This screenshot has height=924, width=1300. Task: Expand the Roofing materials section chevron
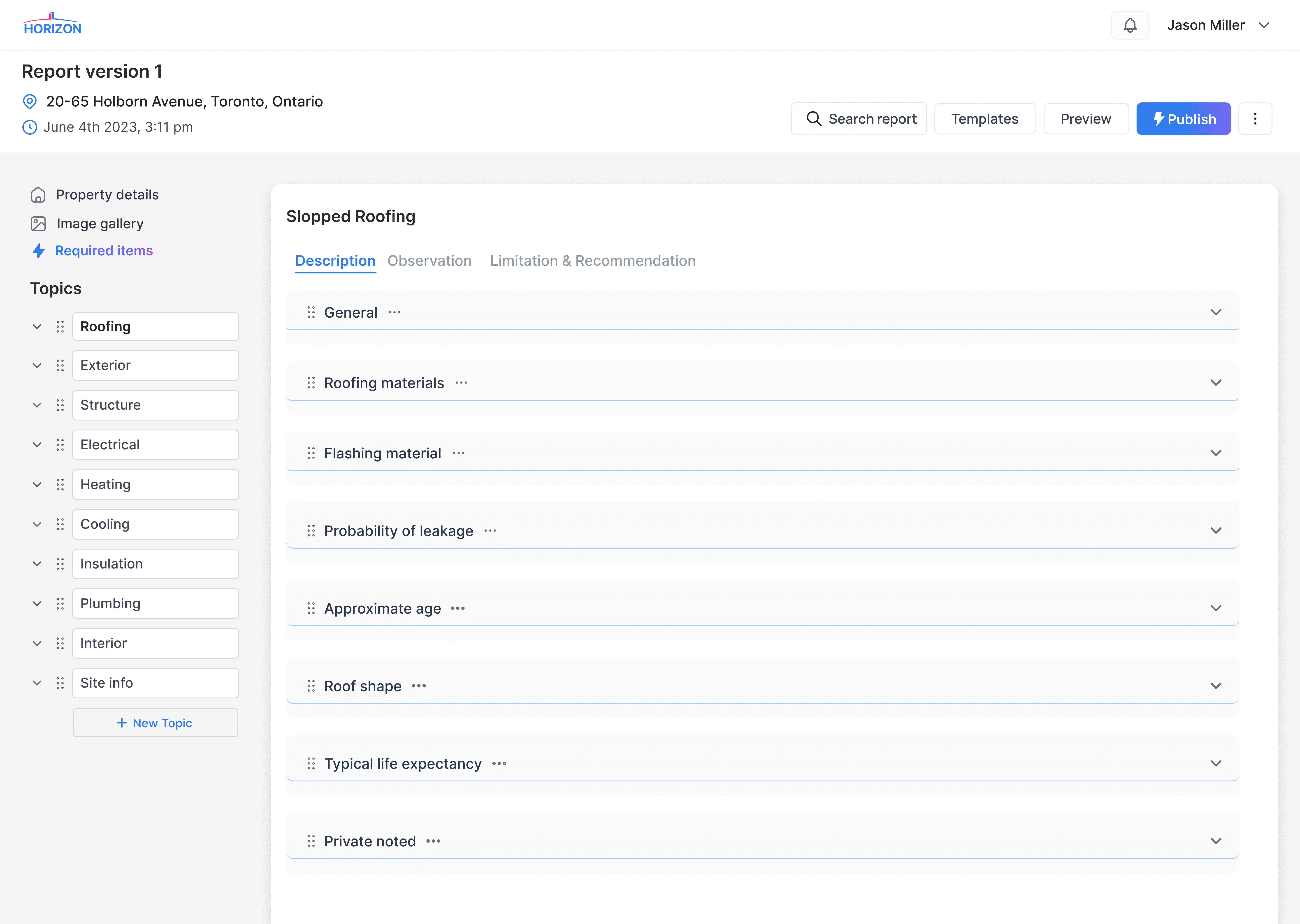click(1216, 383)
